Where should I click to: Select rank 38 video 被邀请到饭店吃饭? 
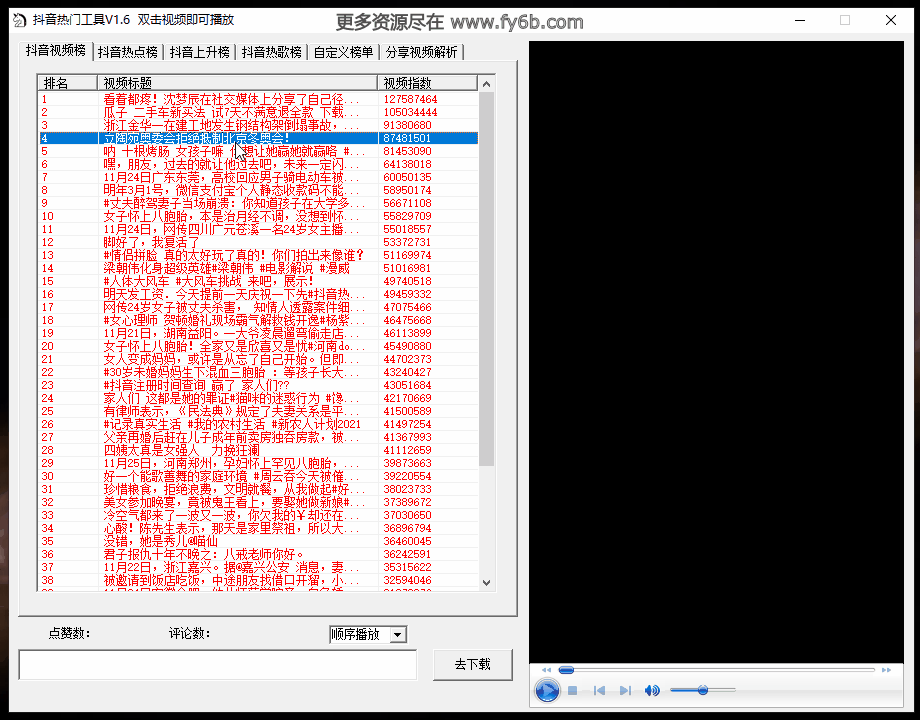(x=259, y=580)
